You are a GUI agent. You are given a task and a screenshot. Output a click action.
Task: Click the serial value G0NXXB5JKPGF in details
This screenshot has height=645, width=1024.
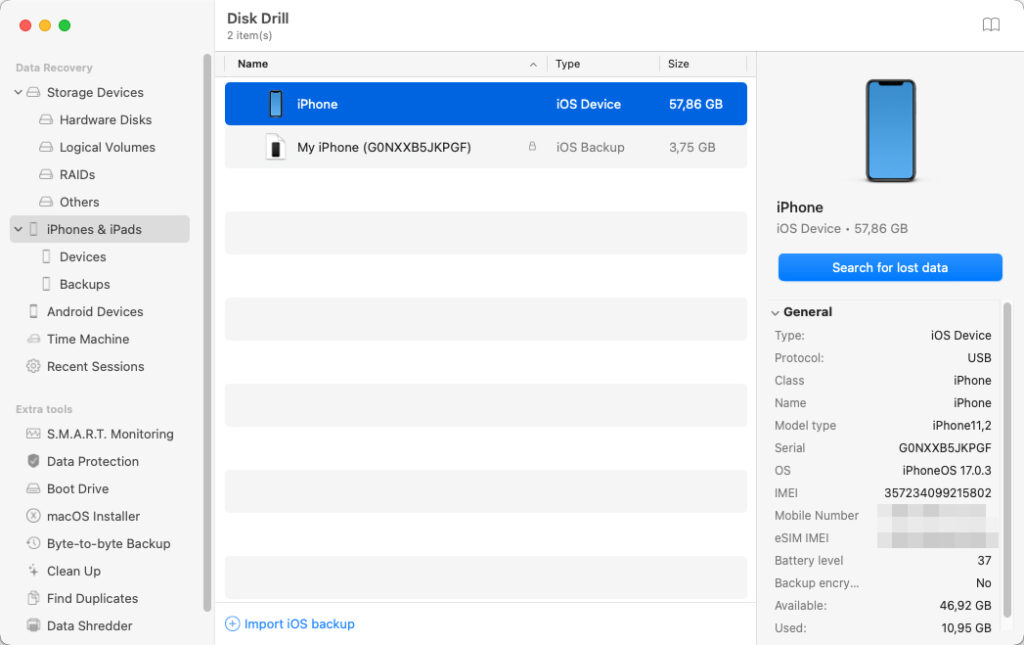(944, 448)
